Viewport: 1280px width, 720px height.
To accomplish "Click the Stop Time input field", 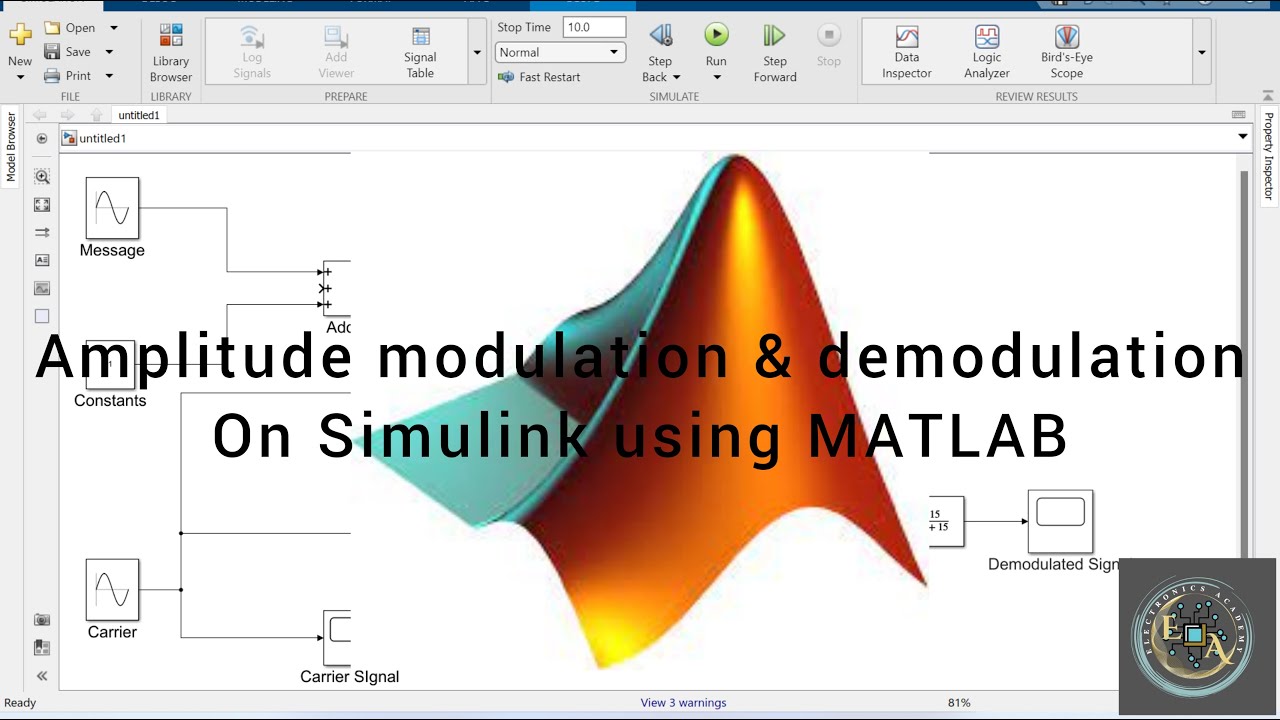I will [594, 27].
